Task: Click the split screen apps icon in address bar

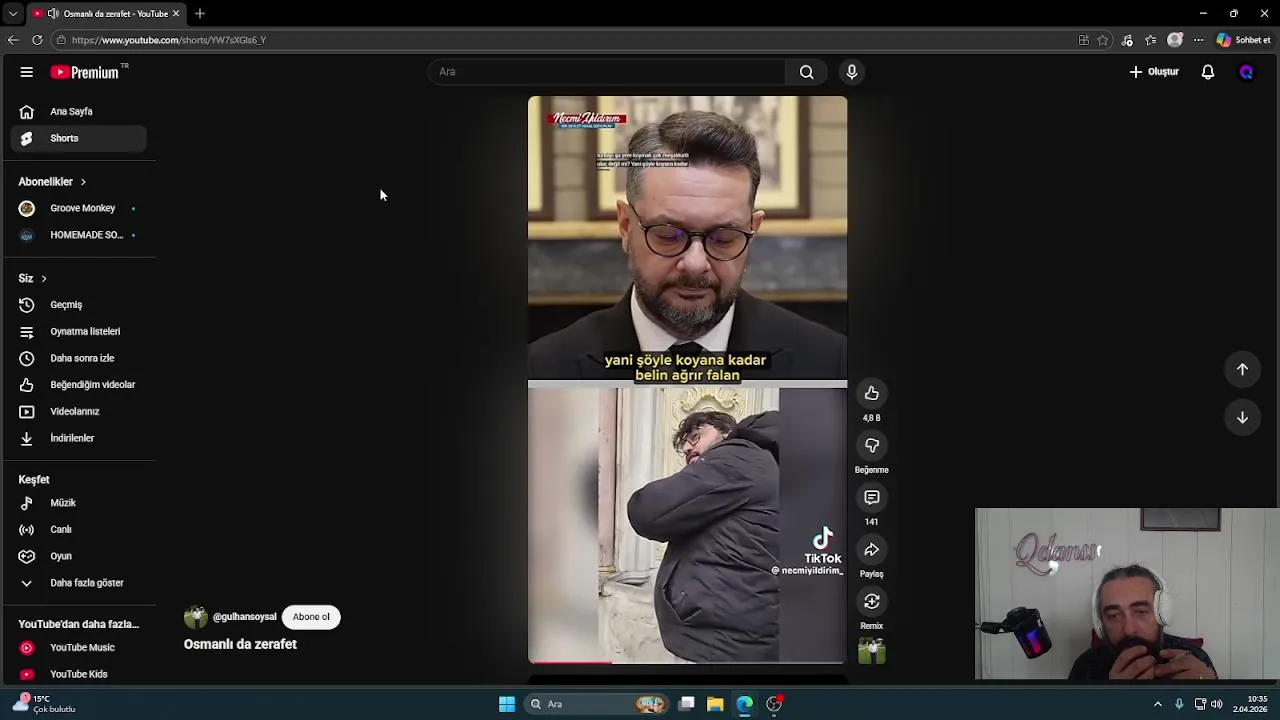Action: pos(1083,40)
